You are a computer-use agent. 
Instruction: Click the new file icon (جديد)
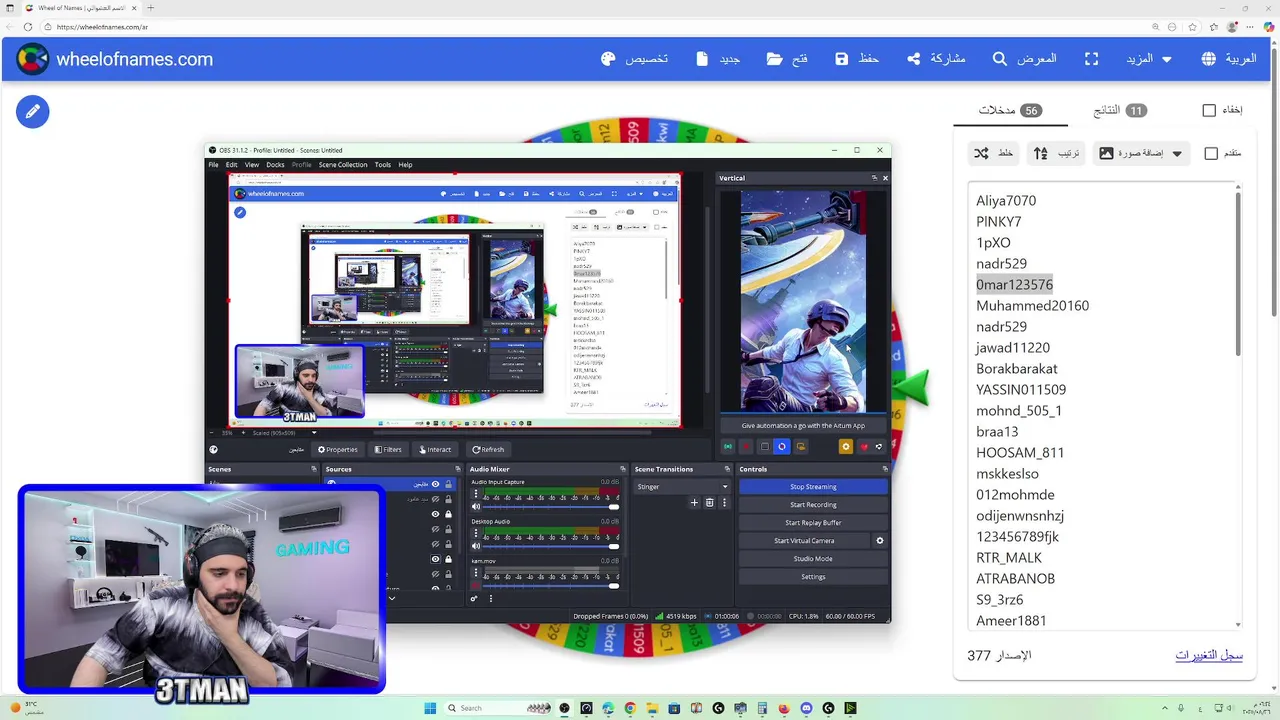(702, 59)
